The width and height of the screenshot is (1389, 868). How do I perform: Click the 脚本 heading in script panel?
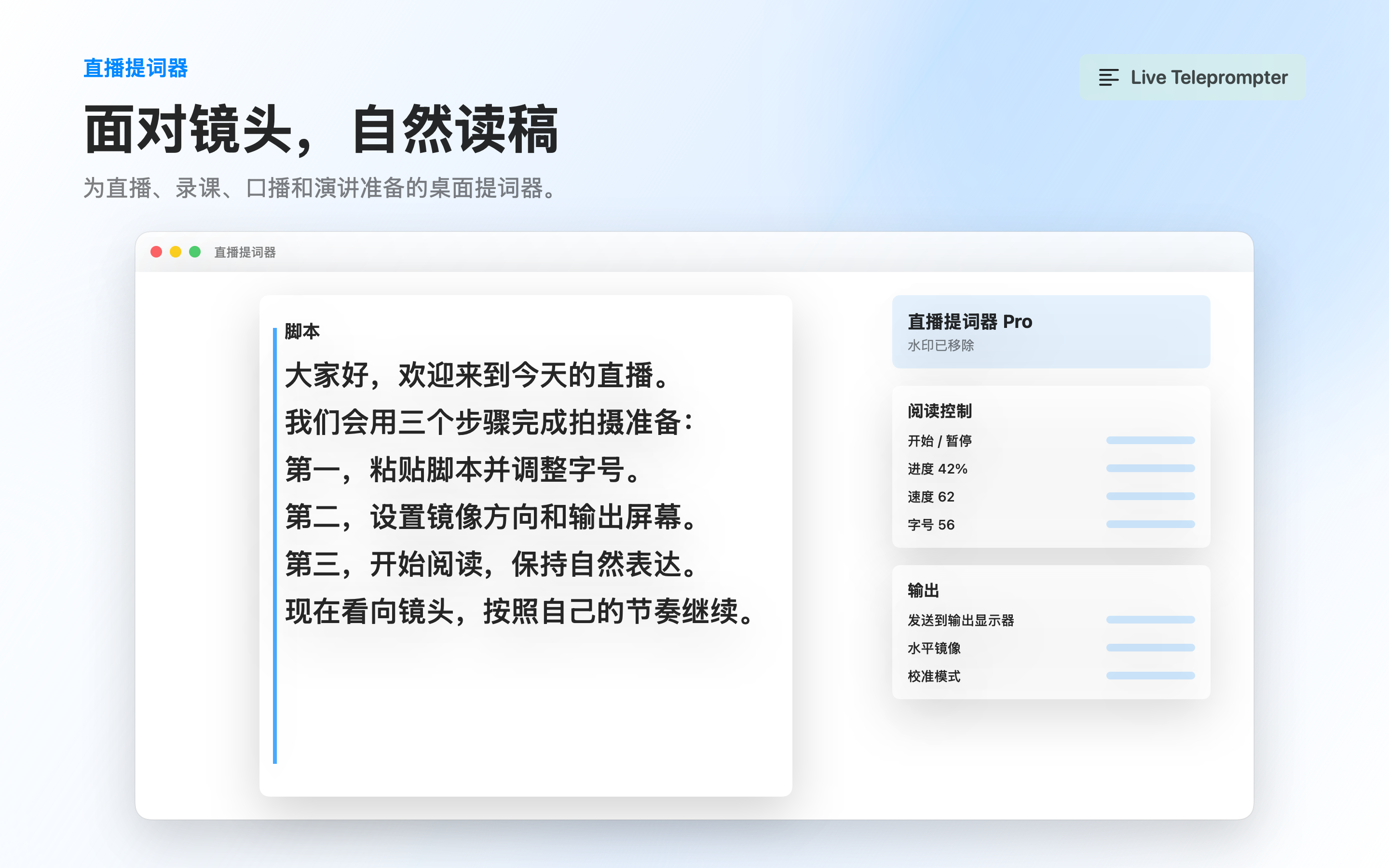coord(302,331)
